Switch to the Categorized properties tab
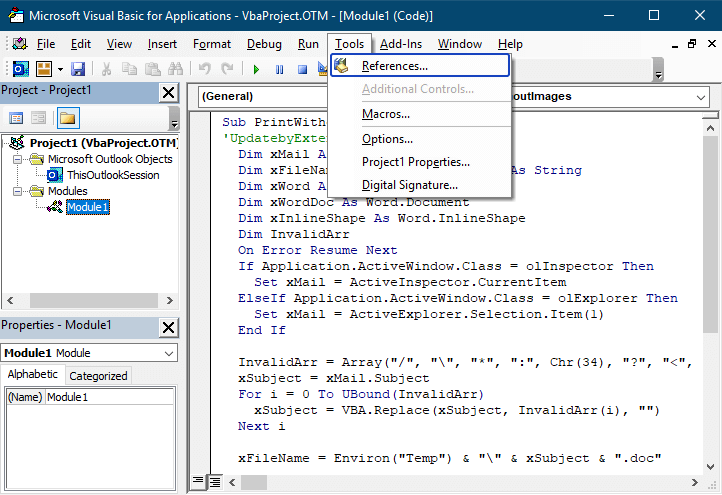Viewport: 722px width, 495px height. tap(98, 376)
